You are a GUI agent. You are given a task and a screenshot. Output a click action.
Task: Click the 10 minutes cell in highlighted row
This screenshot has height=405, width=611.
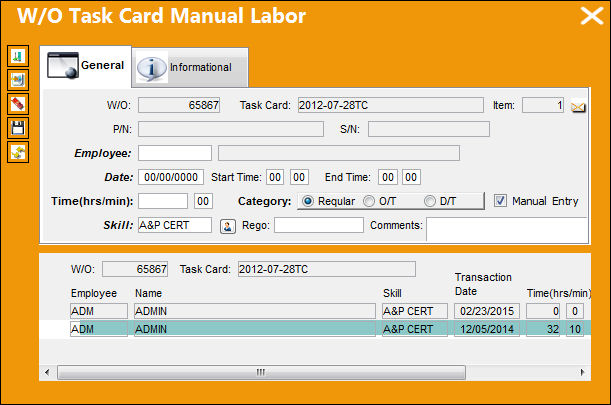tap(575, 329)
